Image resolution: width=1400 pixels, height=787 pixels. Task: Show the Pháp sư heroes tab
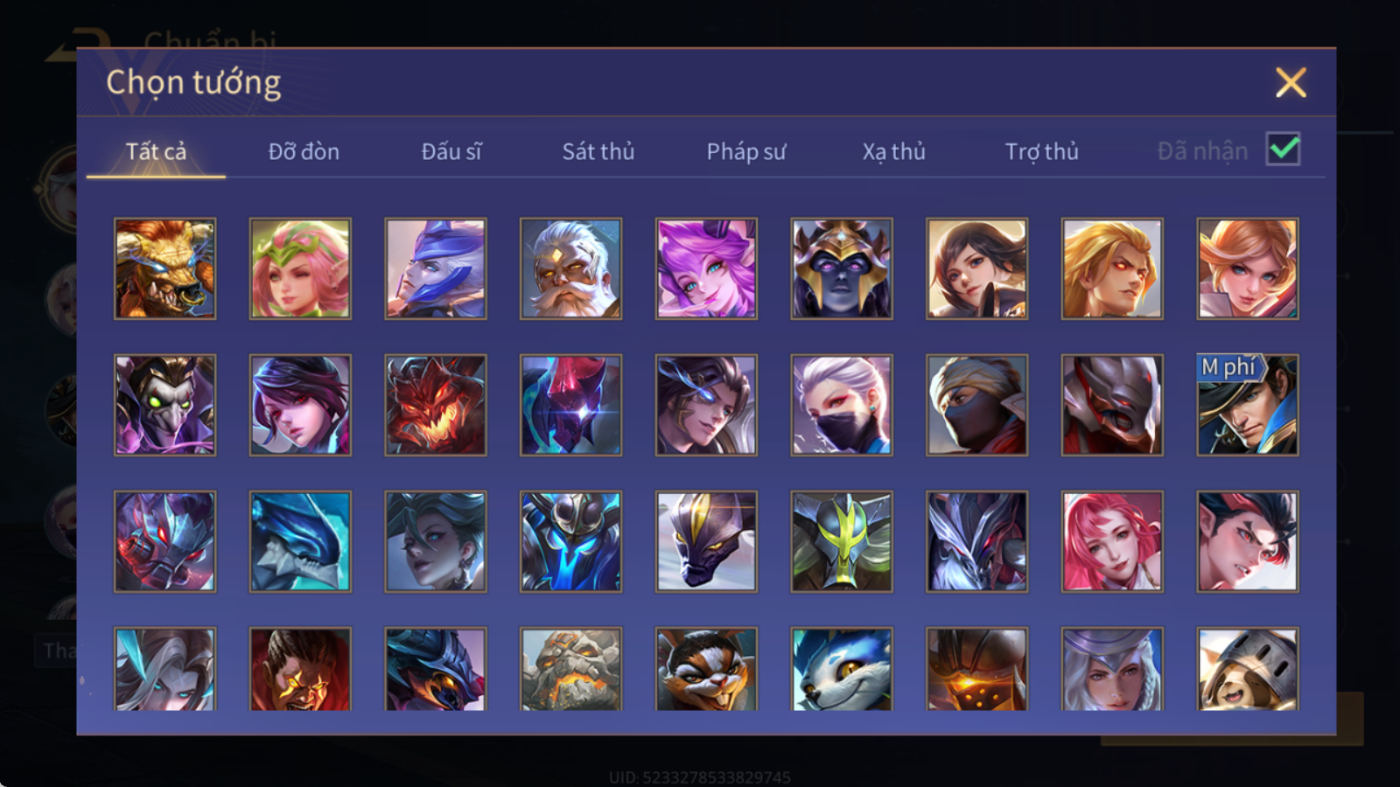pyautogui.click(x=746, y=151)
